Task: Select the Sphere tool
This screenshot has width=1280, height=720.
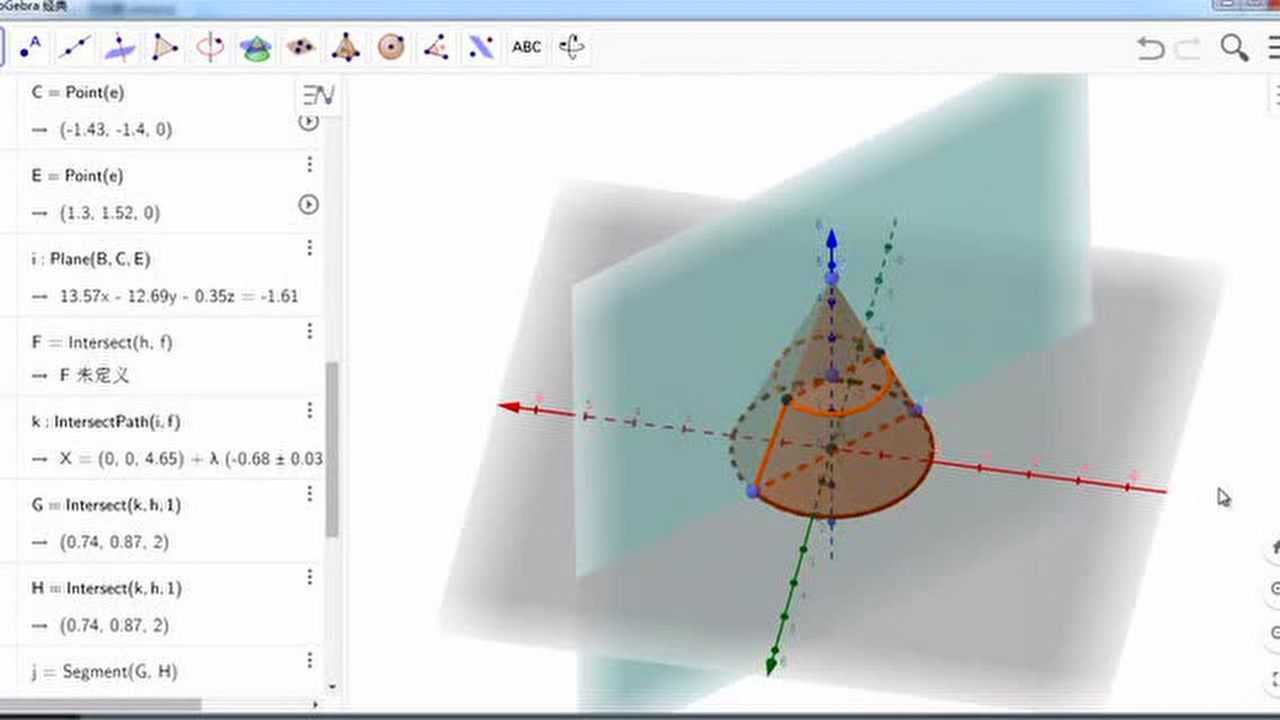Action: [x=391, y=46]
